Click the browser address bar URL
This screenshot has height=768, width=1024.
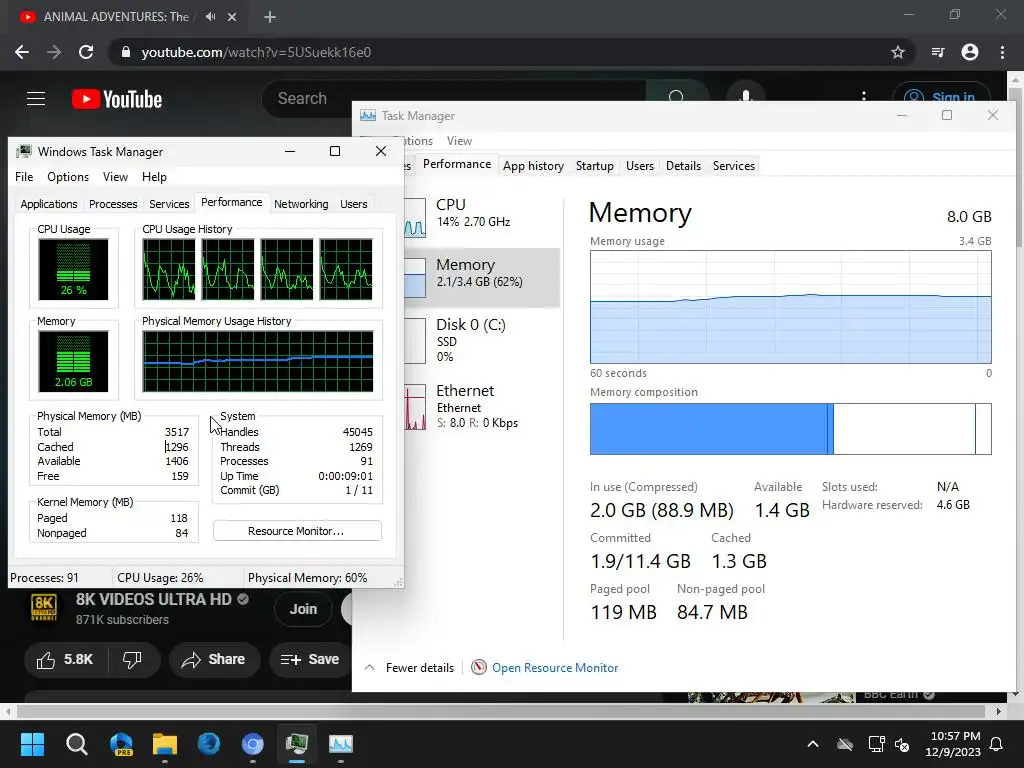click(x=256, y=52)
